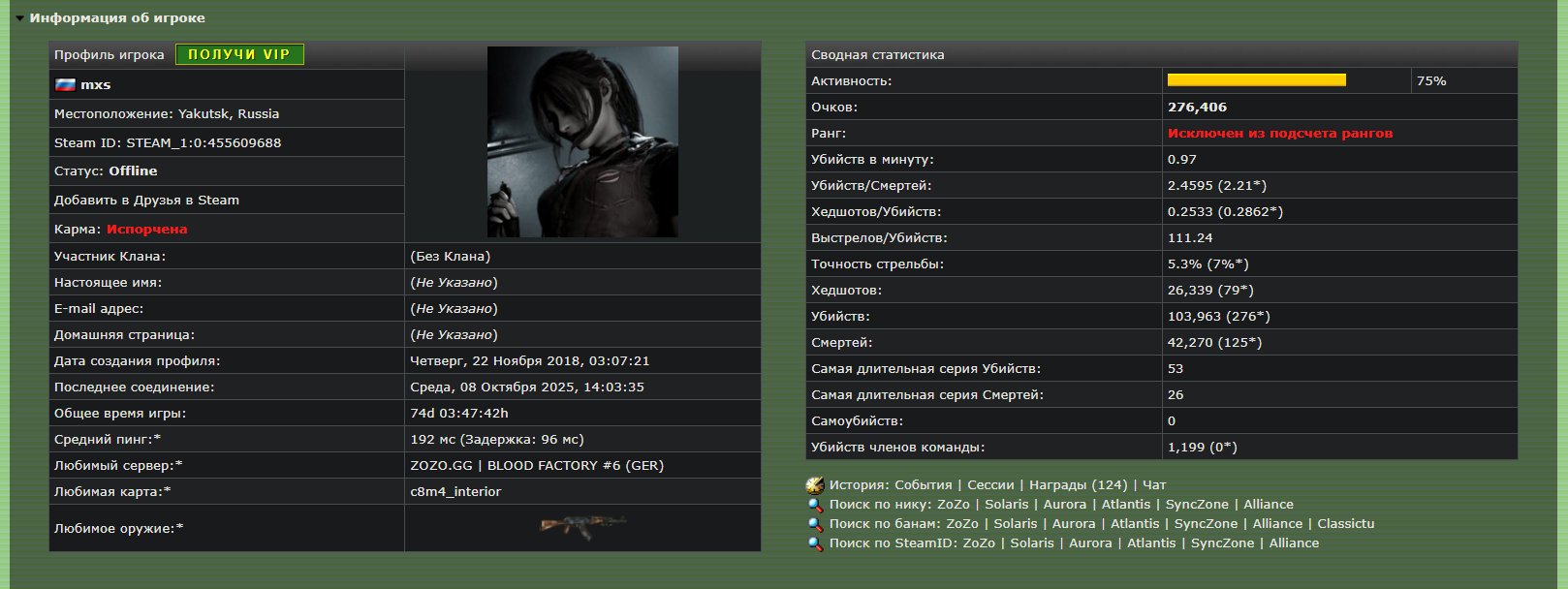Click the magnifier icon for ban search

point(815,524)
